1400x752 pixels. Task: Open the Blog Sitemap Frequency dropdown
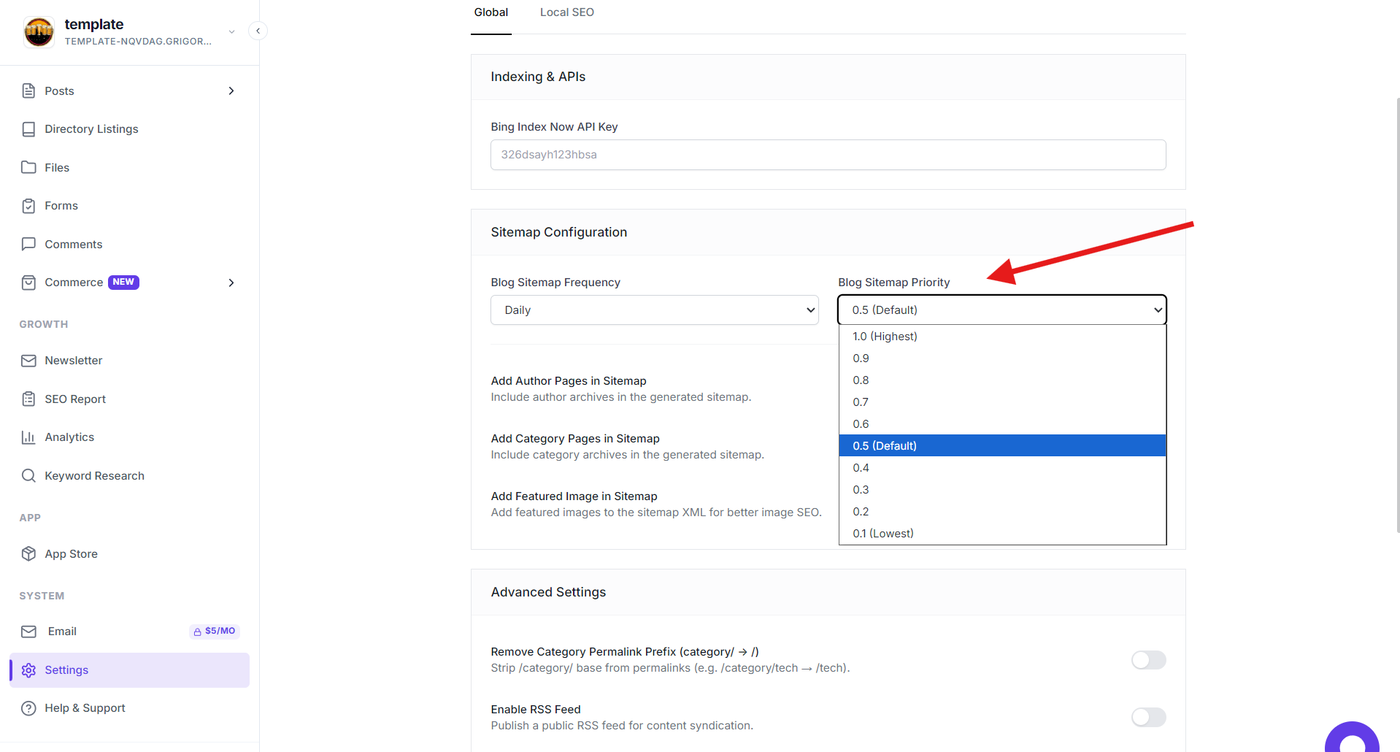click(x=654, y=310)
